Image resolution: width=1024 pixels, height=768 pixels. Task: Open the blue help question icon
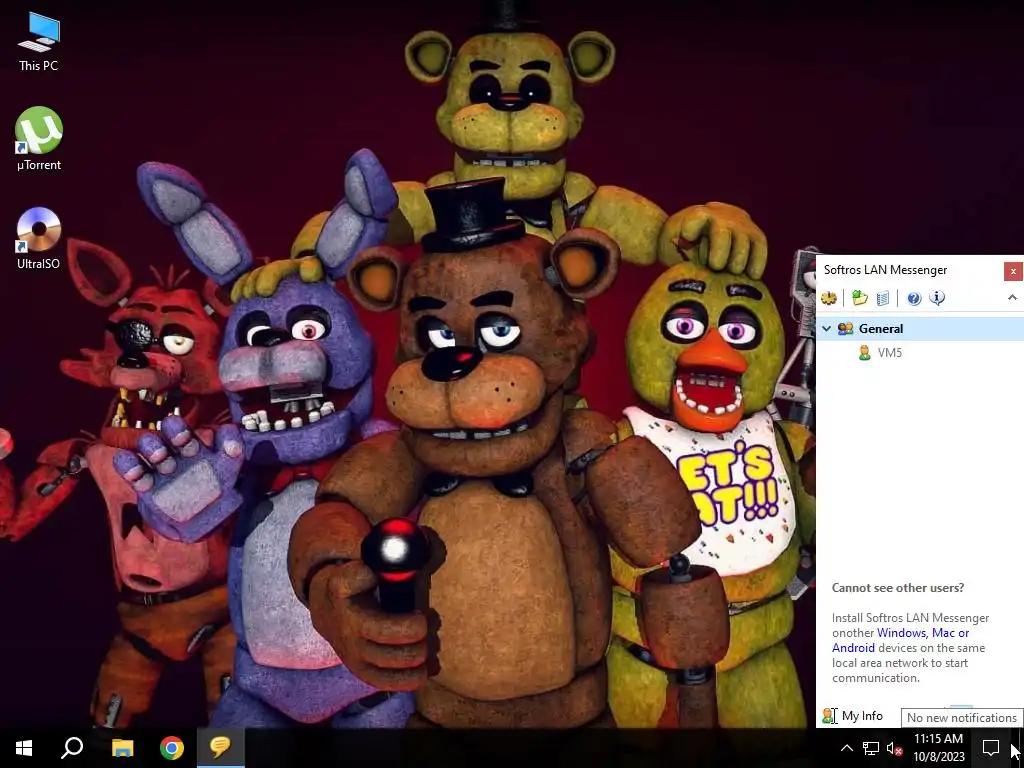914,298
